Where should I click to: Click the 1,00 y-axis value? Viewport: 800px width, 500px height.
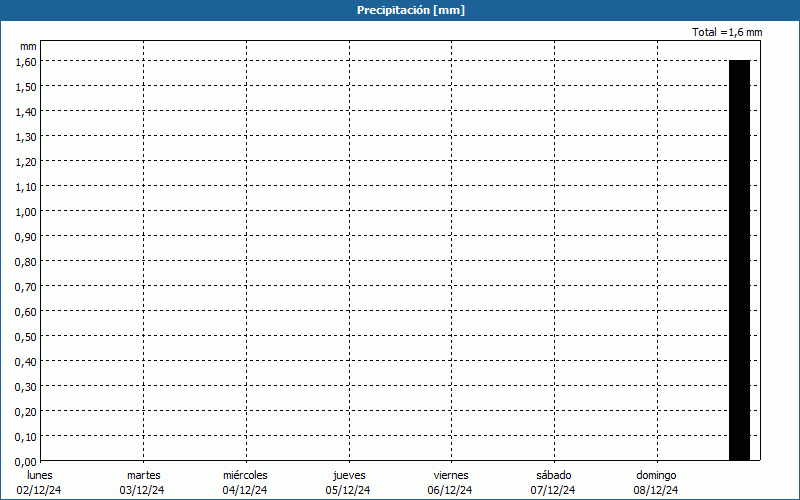[26, 212]
